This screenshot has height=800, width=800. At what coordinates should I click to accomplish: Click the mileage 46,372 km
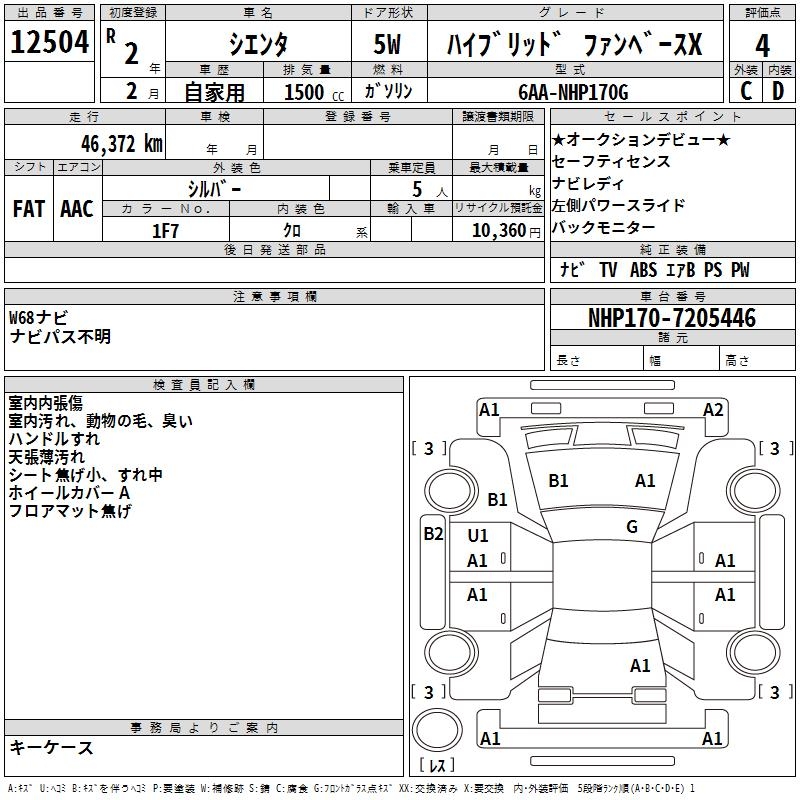click(x=121, y=144)
